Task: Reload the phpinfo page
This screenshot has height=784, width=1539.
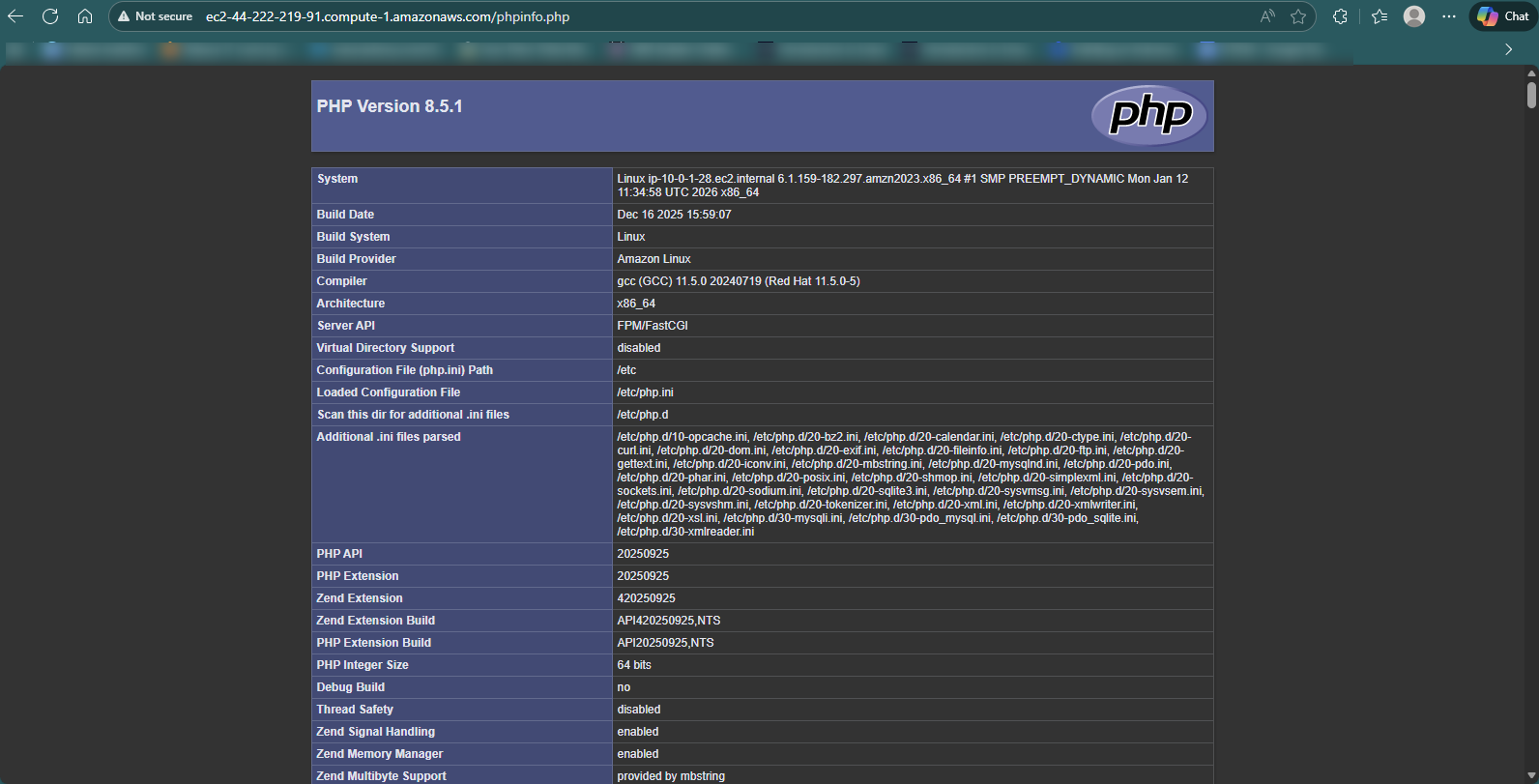Action: coord(50,16)
